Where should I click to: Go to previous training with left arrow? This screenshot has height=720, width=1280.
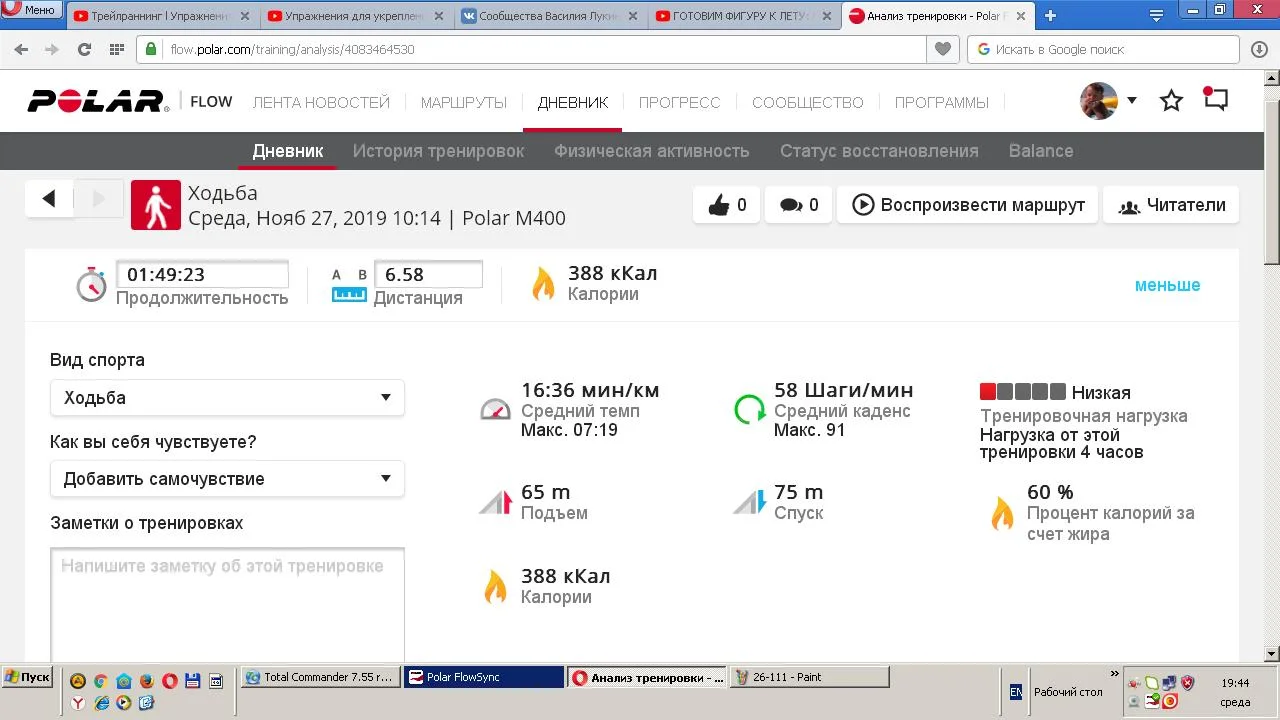click(x=49, y=199)
